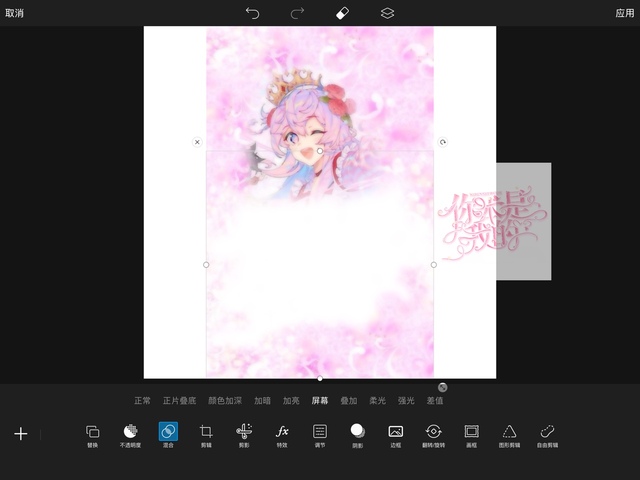Choose 强光 blend mode
The width and height of the screenshot is (640, 480).
406,401
